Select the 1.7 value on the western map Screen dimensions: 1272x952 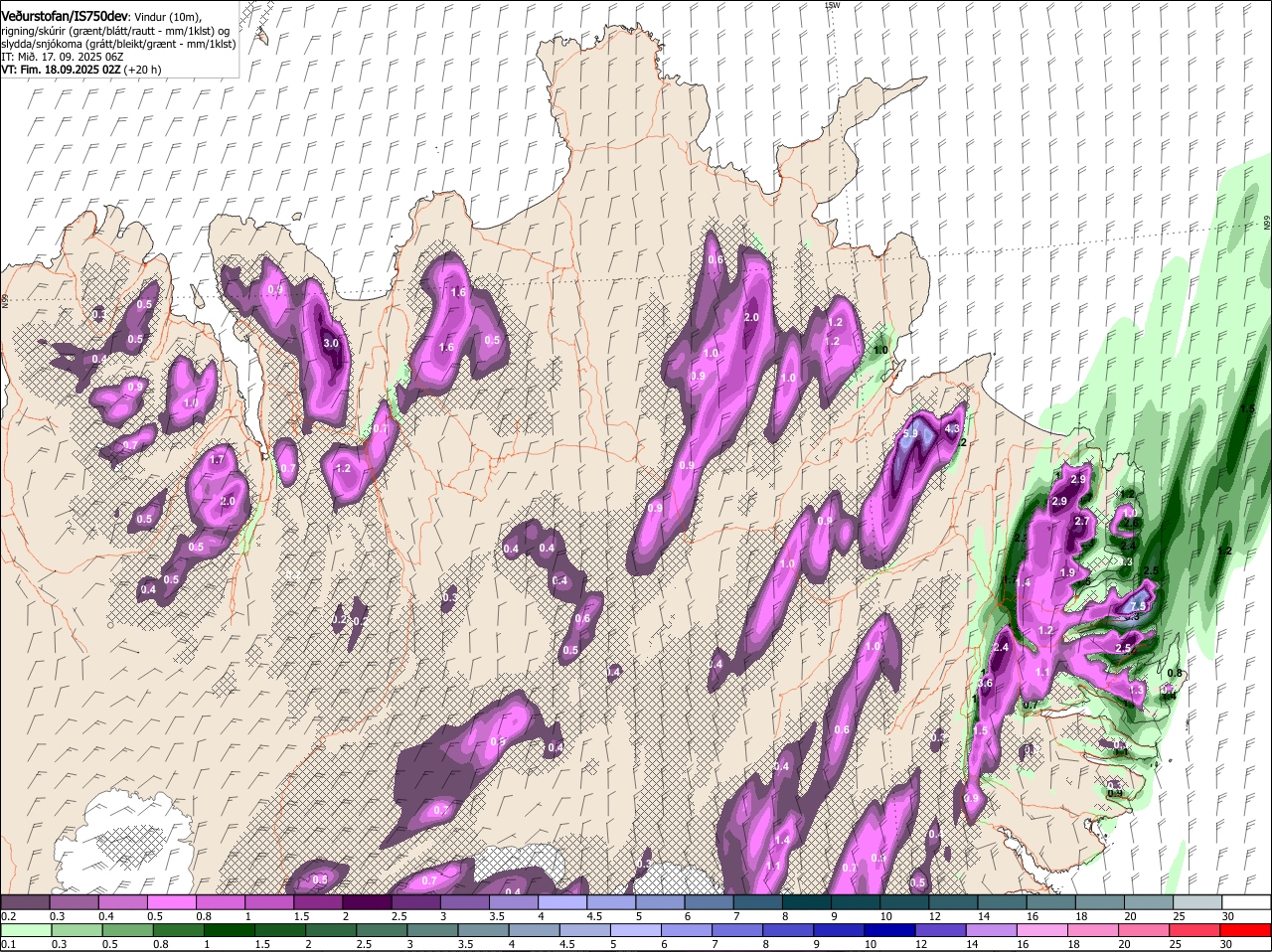[x=219, y=460]
